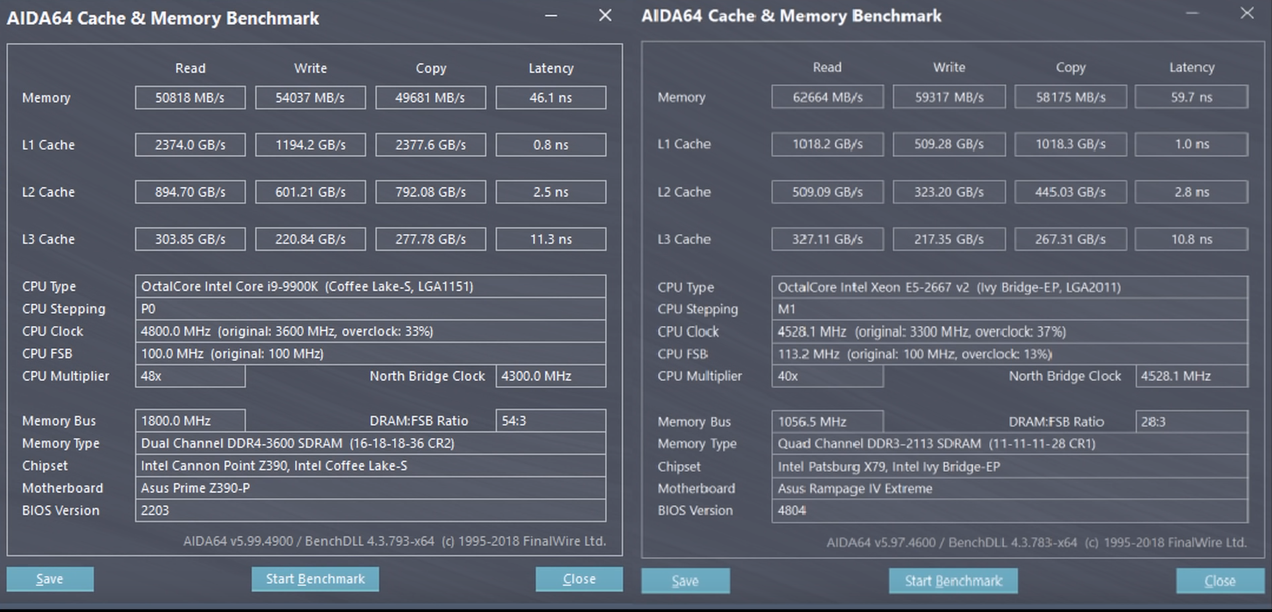Click the DRAM:FSB Ratio 28:3 box
Image resolution: width=1272 pixels, height=612 pixels.
[1192, 422]
